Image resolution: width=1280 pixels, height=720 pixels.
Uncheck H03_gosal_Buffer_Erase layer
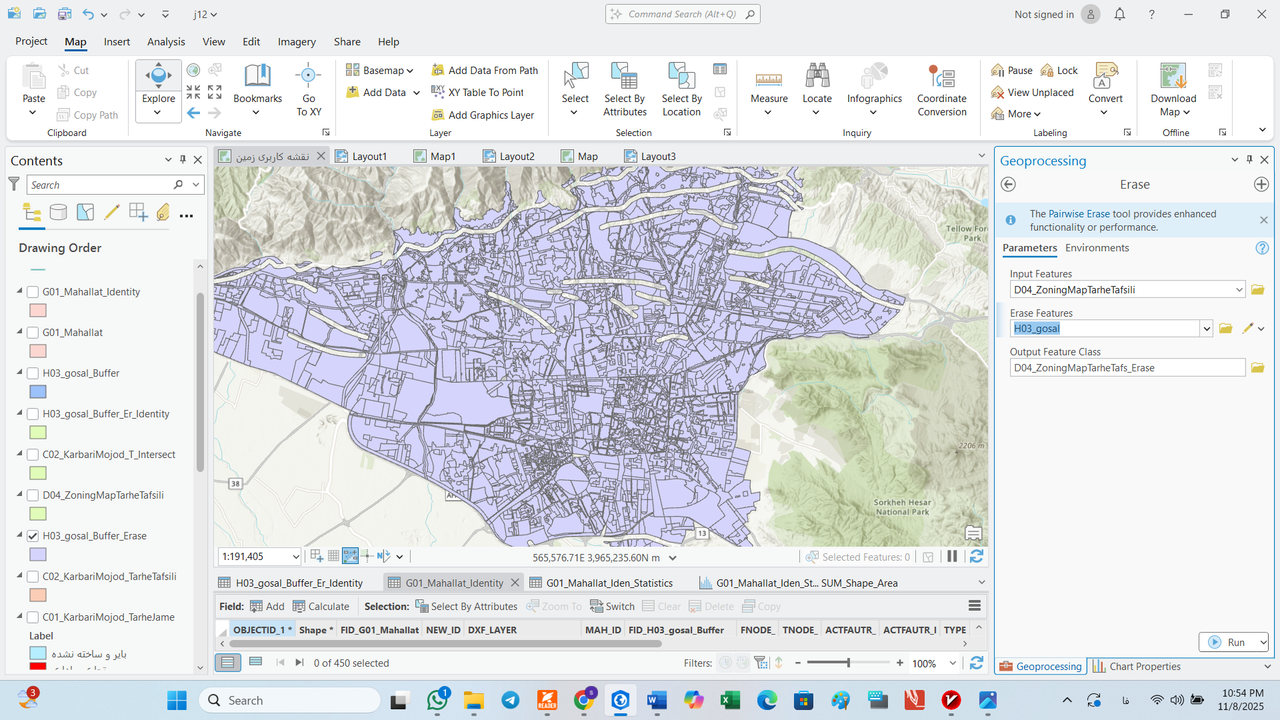(33, 536)
